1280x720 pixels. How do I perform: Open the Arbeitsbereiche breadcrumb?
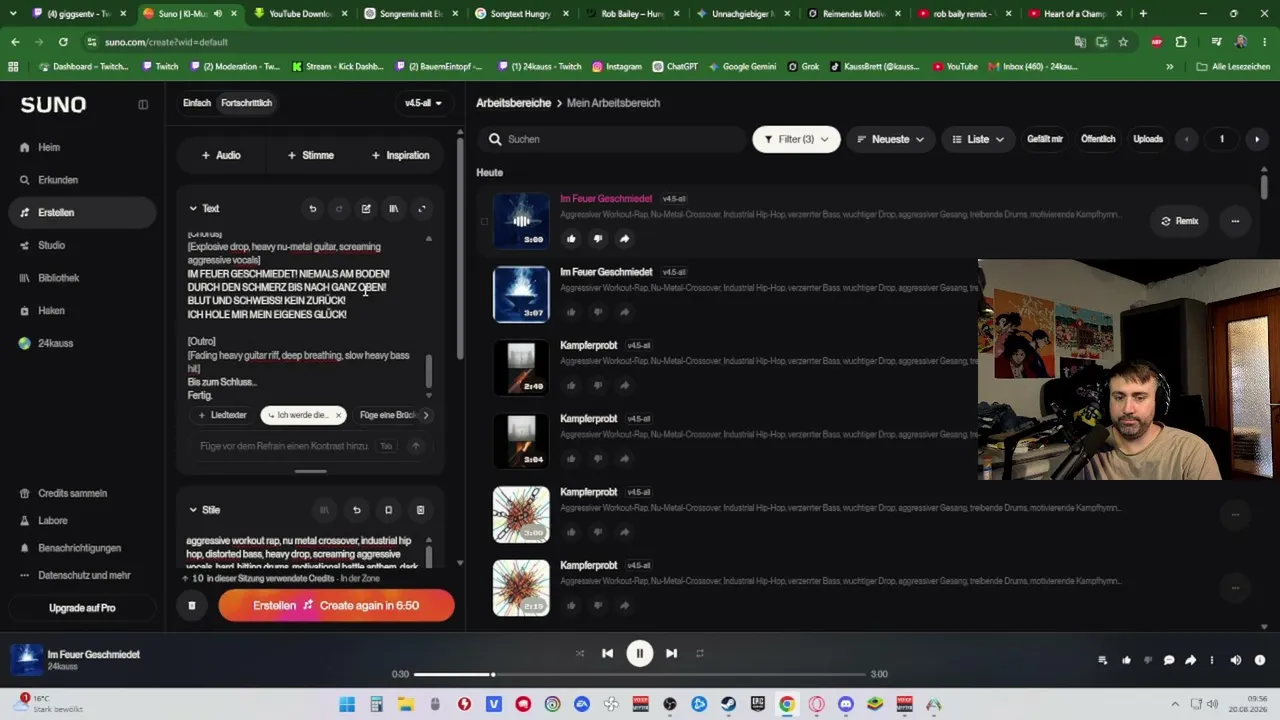point(514,103)
